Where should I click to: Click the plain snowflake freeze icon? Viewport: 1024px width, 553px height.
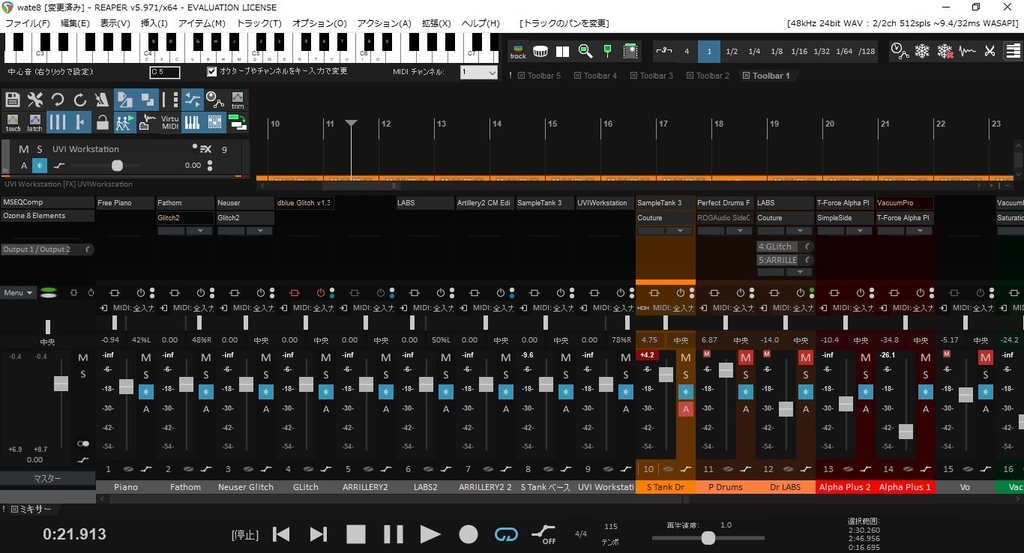coord(921,51)
